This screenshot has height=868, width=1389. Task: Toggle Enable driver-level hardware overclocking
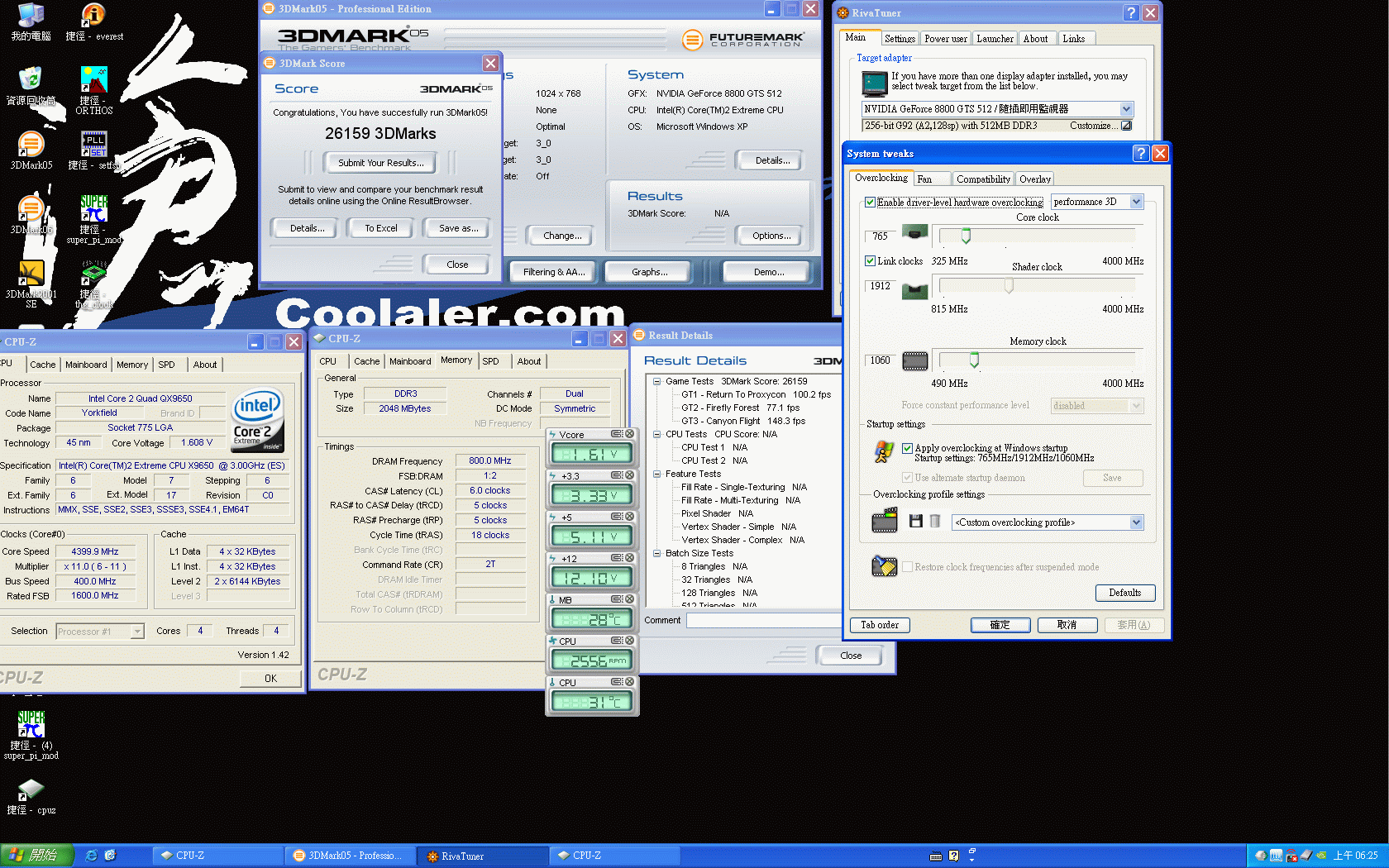pos(870,203)
